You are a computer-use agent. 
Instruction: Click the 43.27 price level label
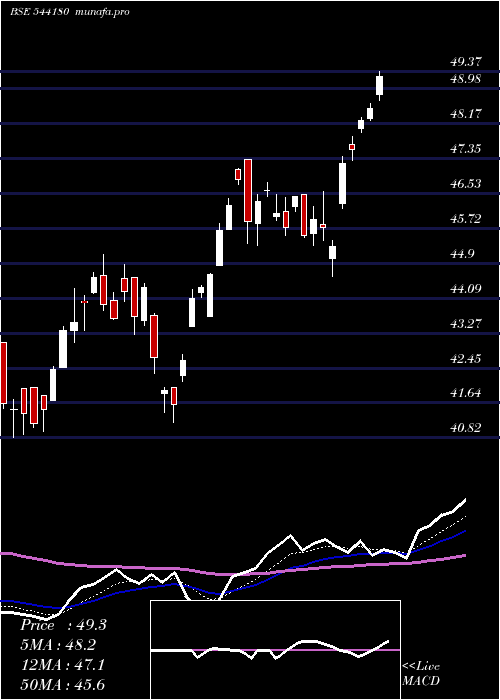(x=465, y=323)
